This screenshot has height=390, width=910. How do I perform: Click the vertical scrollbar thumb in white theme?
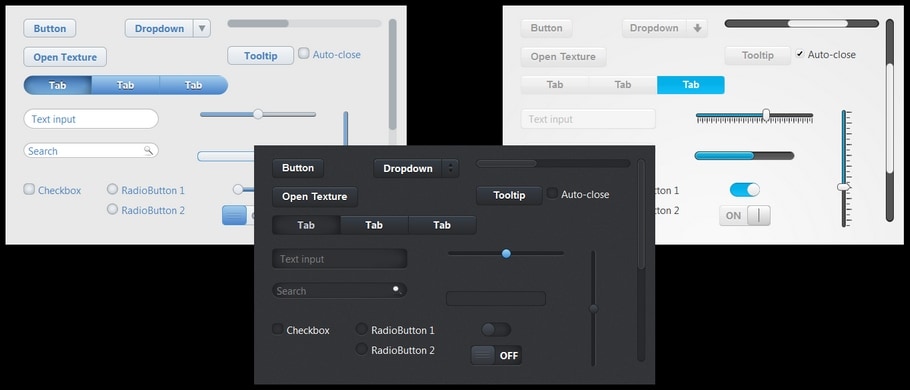(890, 118)
